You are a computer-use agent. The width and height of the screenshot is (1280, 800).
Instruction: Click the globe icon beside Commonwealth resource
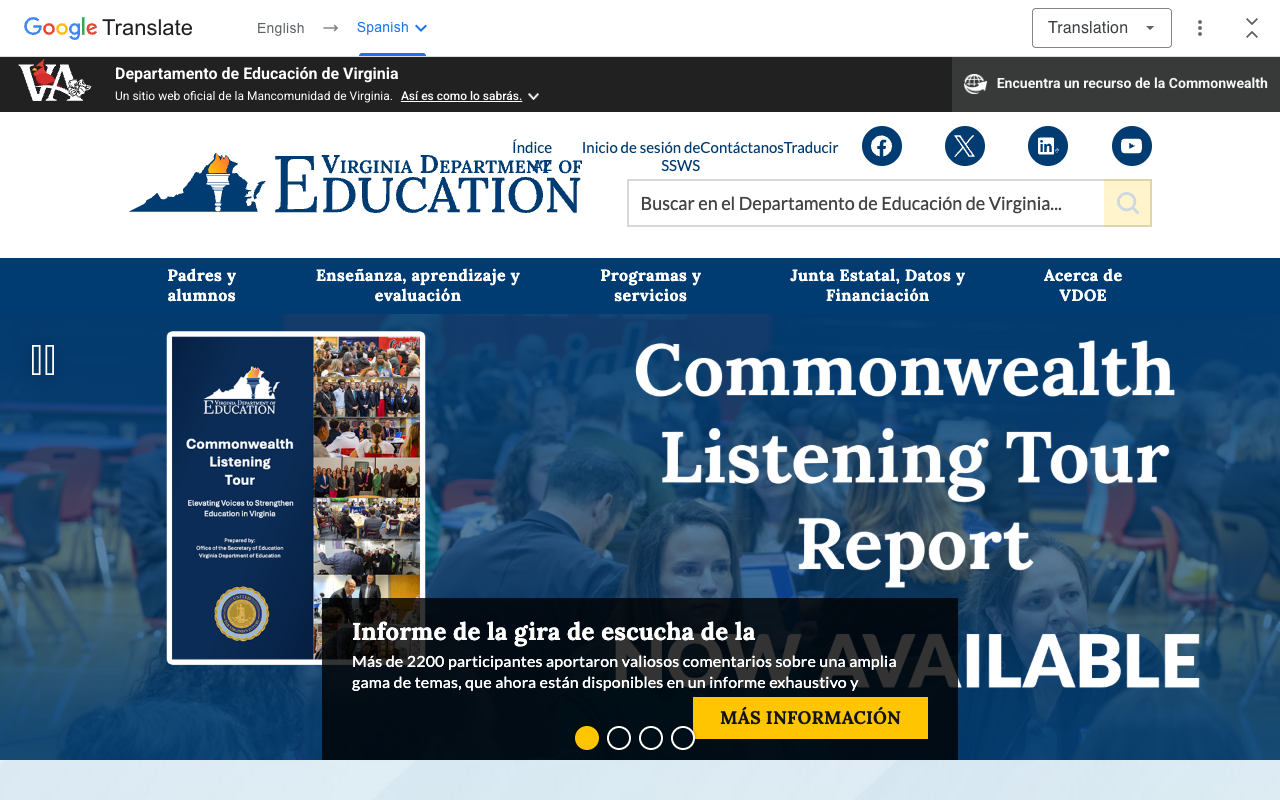(x=975, y=84)
